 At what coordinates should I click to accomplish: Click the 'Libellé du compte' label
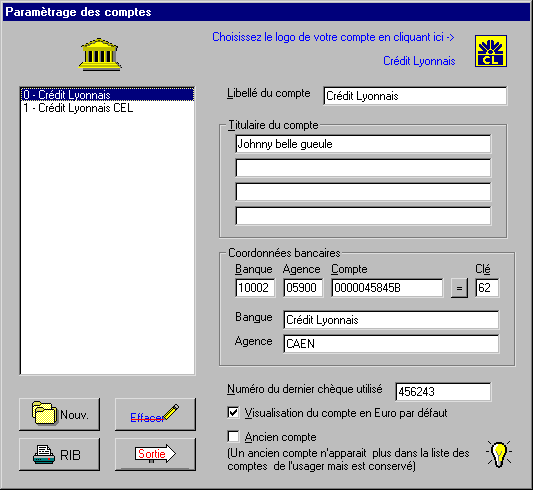(x=269, y=93)
